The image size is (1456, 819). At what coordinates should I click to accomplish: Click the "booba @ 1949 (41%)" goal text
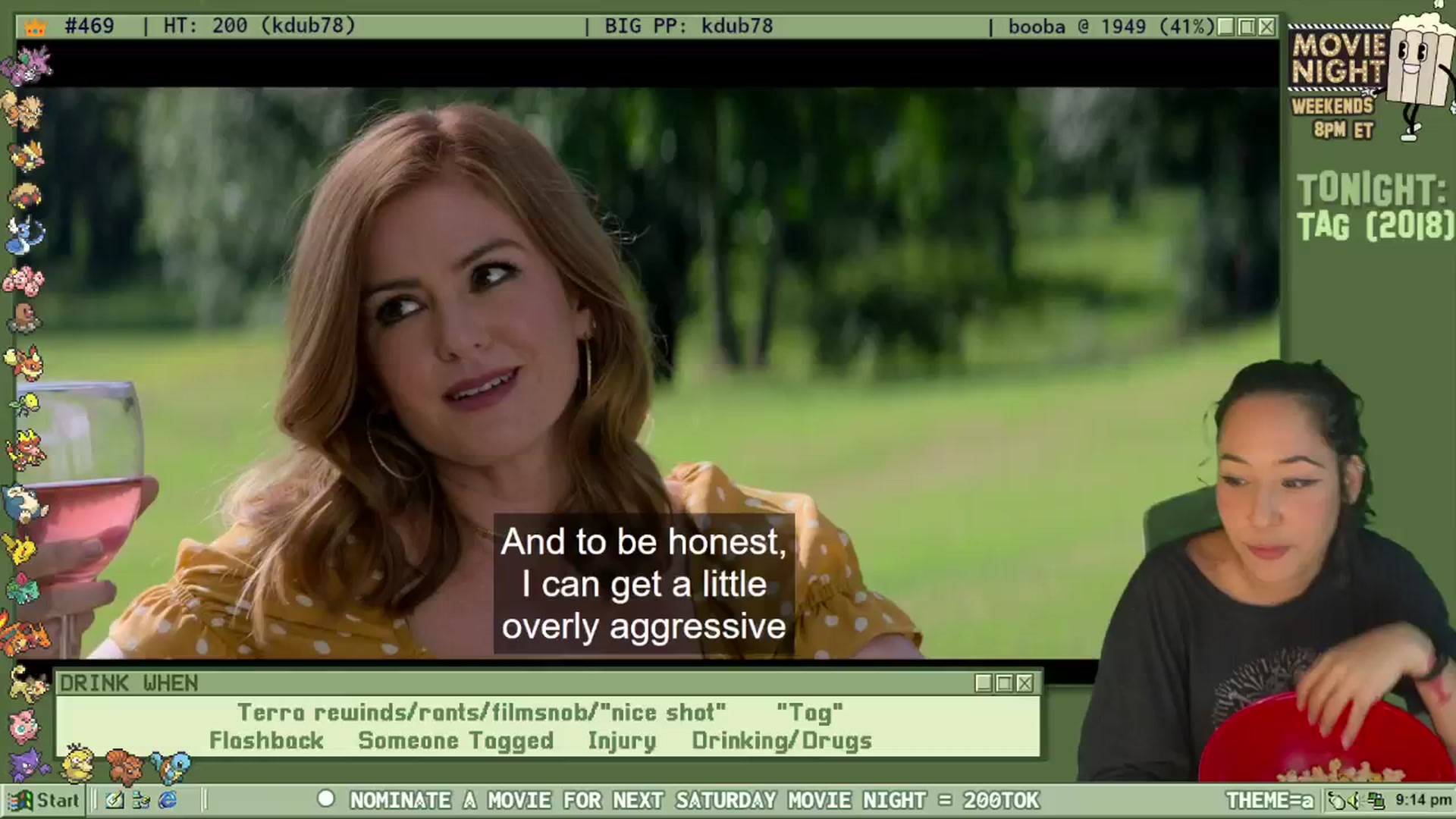click(x=1112, y=26)
